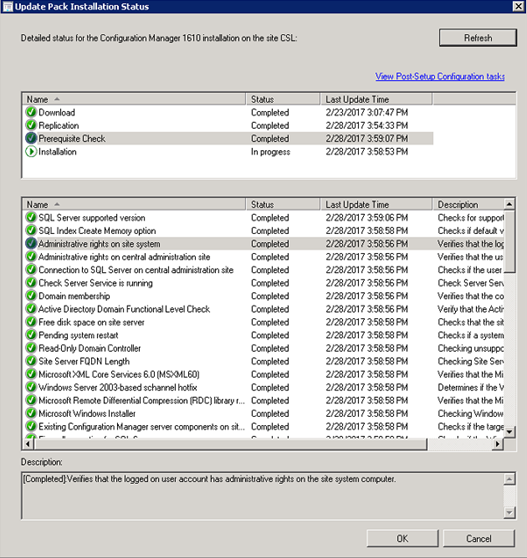Viewport: 527px width, 558px height.
Task: Click the status icon for SQL Index Create Memory option
Action: 31,231
